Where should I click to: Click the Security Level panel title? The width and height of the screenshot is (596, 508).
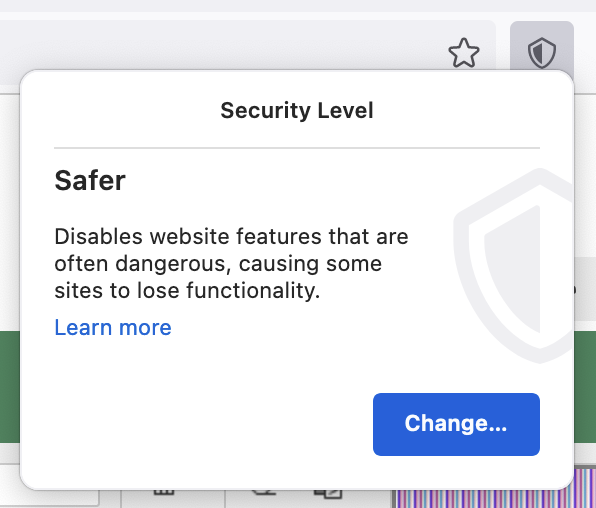coord(297,110)
